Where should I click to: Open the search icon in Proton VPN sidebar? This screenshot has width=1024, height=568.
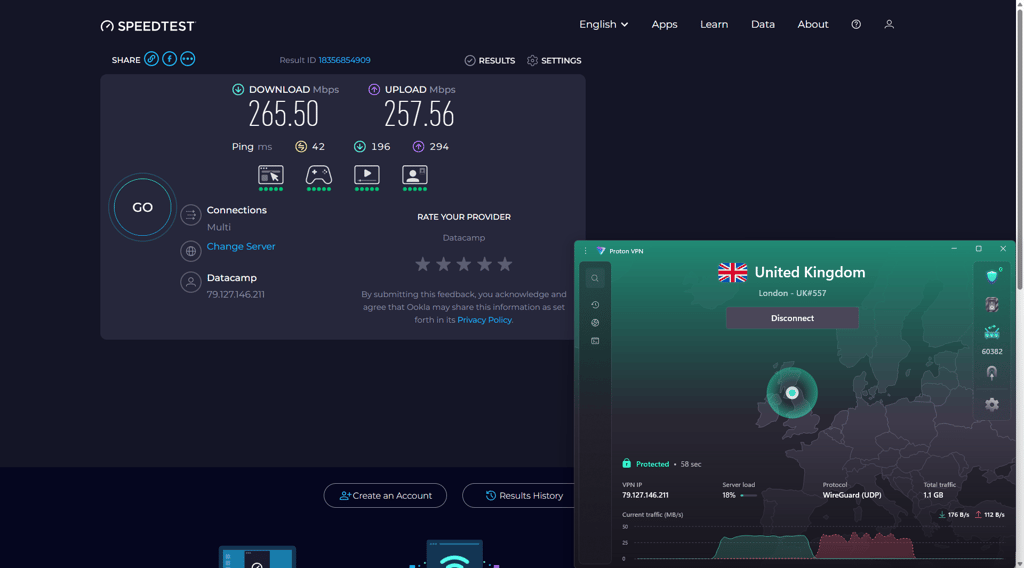[595, 278]
